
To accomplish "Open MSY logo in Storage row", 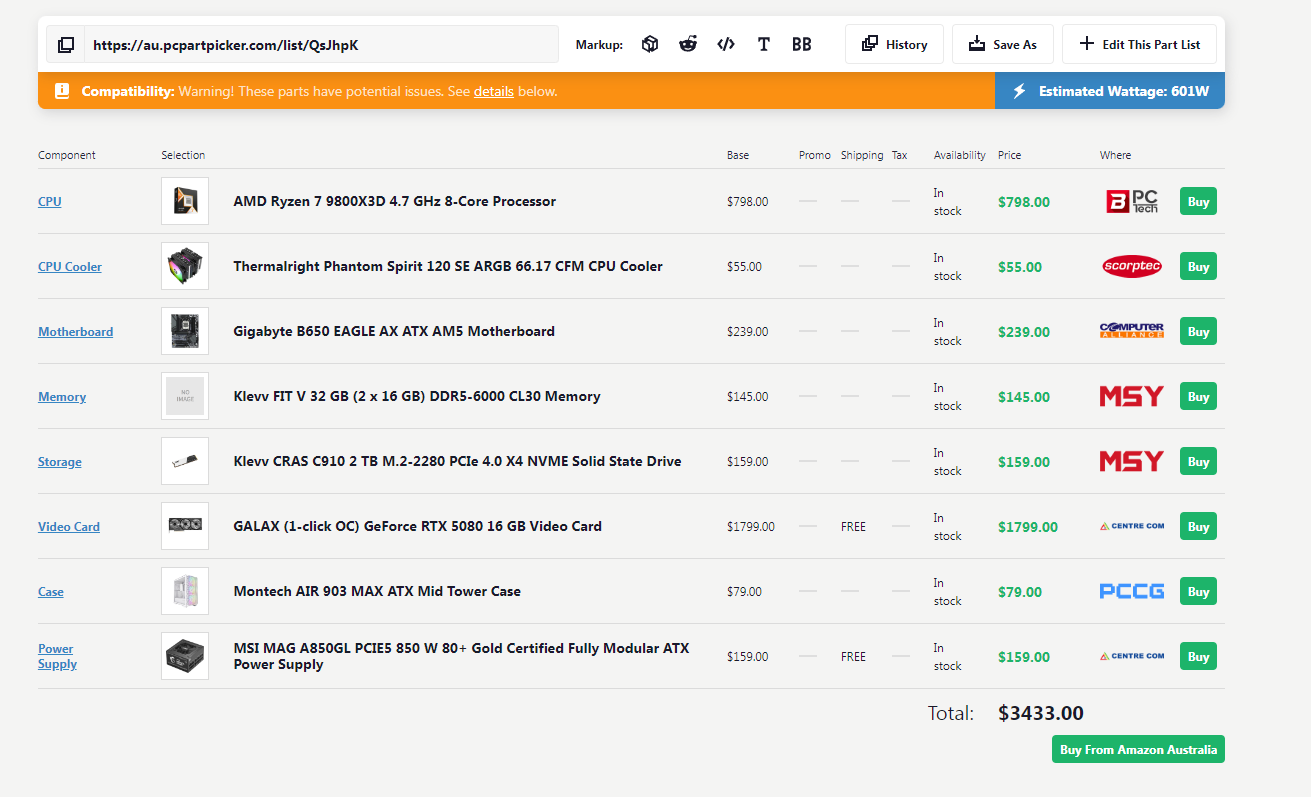I will (x=1132, y=461).
